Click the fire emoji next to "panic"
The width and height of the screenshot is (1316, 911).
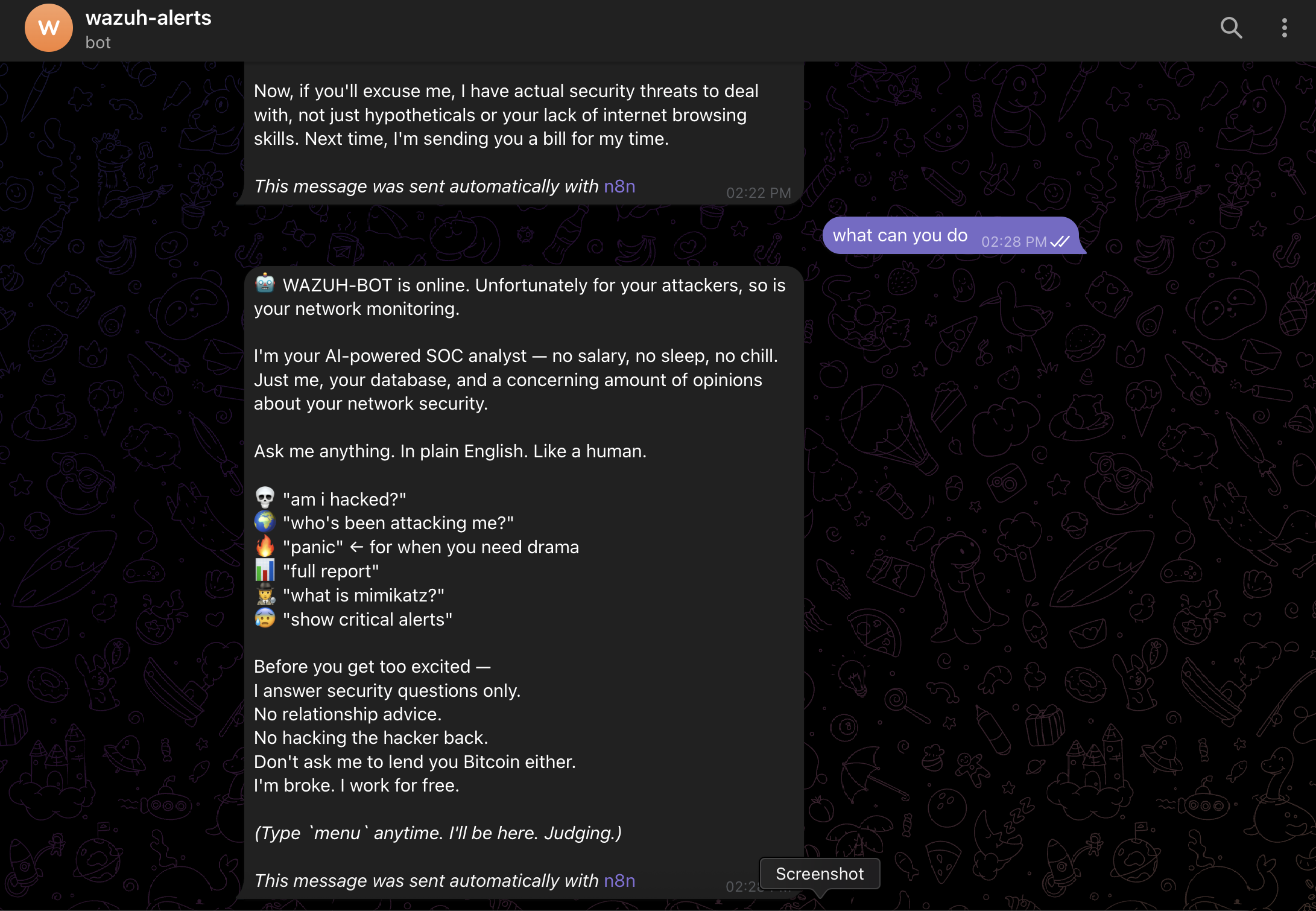tap(265, 546)
